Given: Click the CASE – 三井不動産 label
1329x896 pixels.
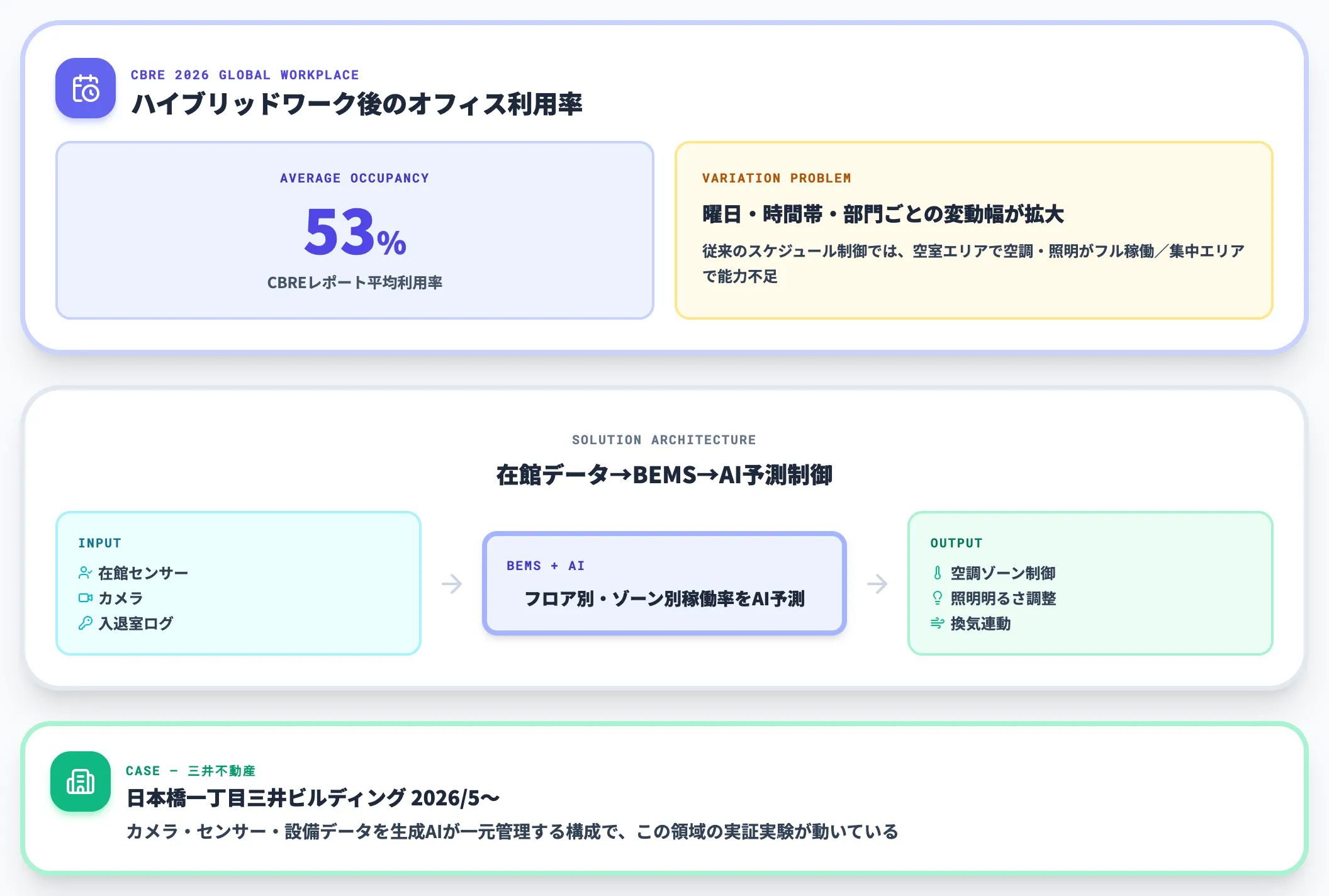Looking at the screenshot, I should (190, 771).
